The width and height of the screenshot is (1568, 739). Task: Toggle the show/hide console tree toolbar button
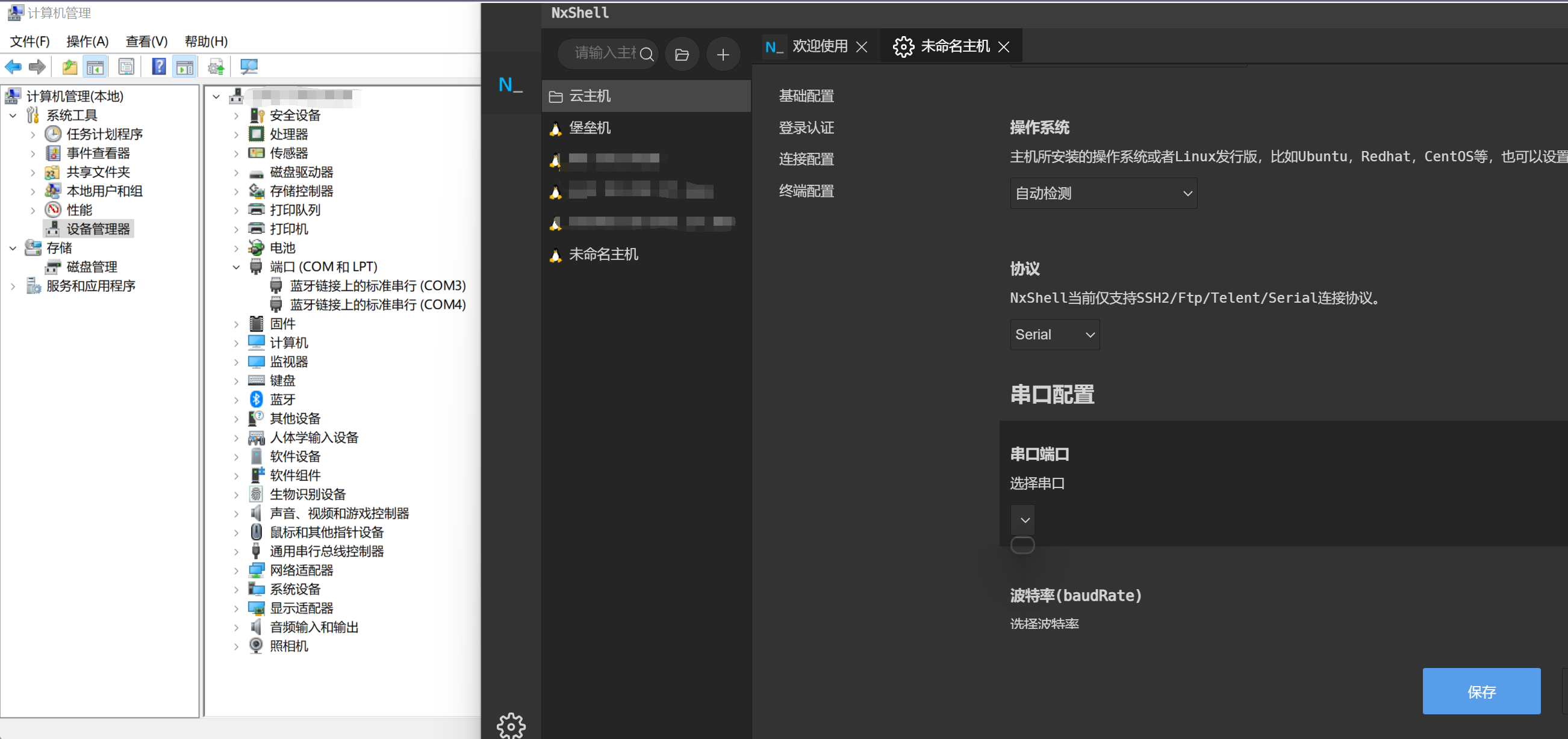96,67
